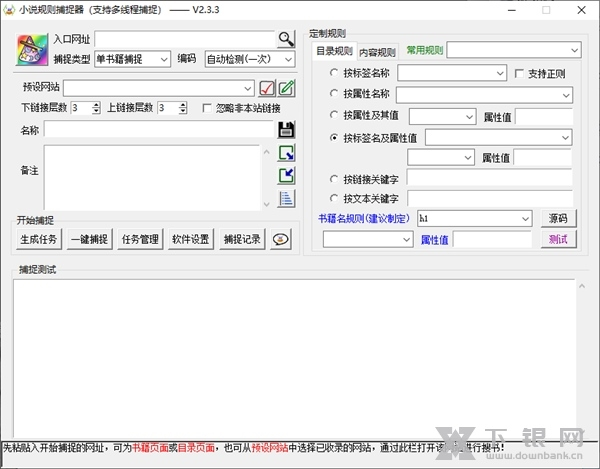This screenshot has width=600, height=469.
Task: Click the green box arrow-down-right icon
Action: [x=286, y=153]
